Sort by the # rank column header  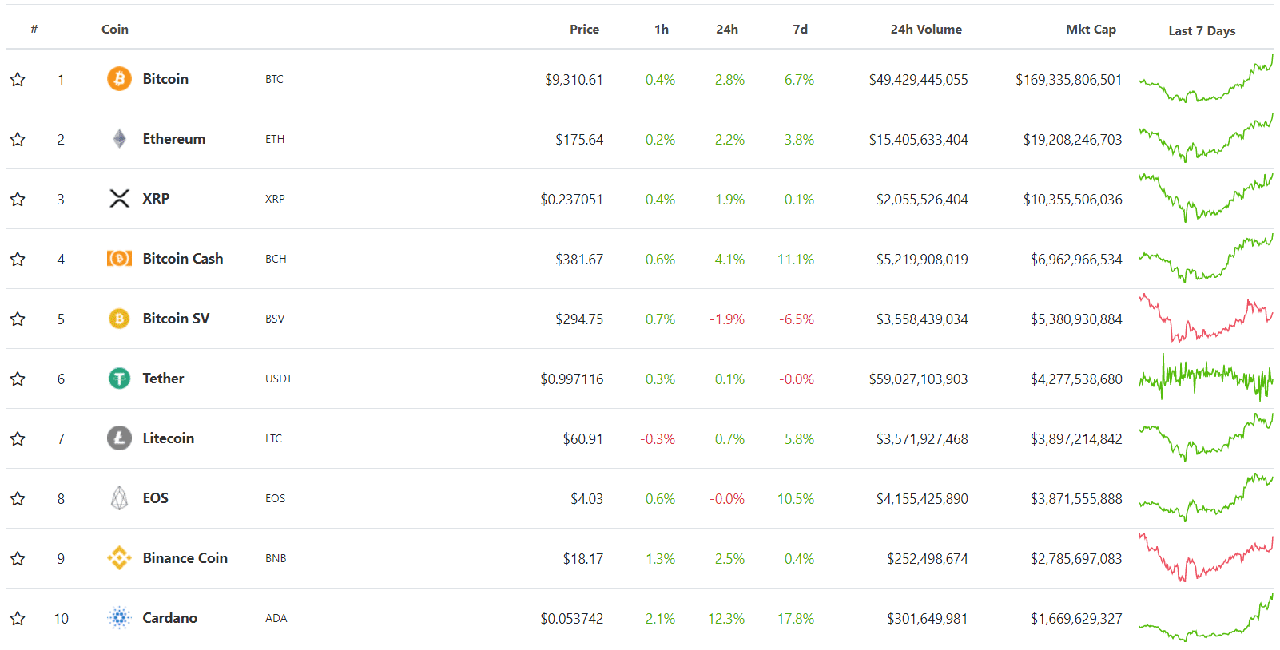point(34,29)
